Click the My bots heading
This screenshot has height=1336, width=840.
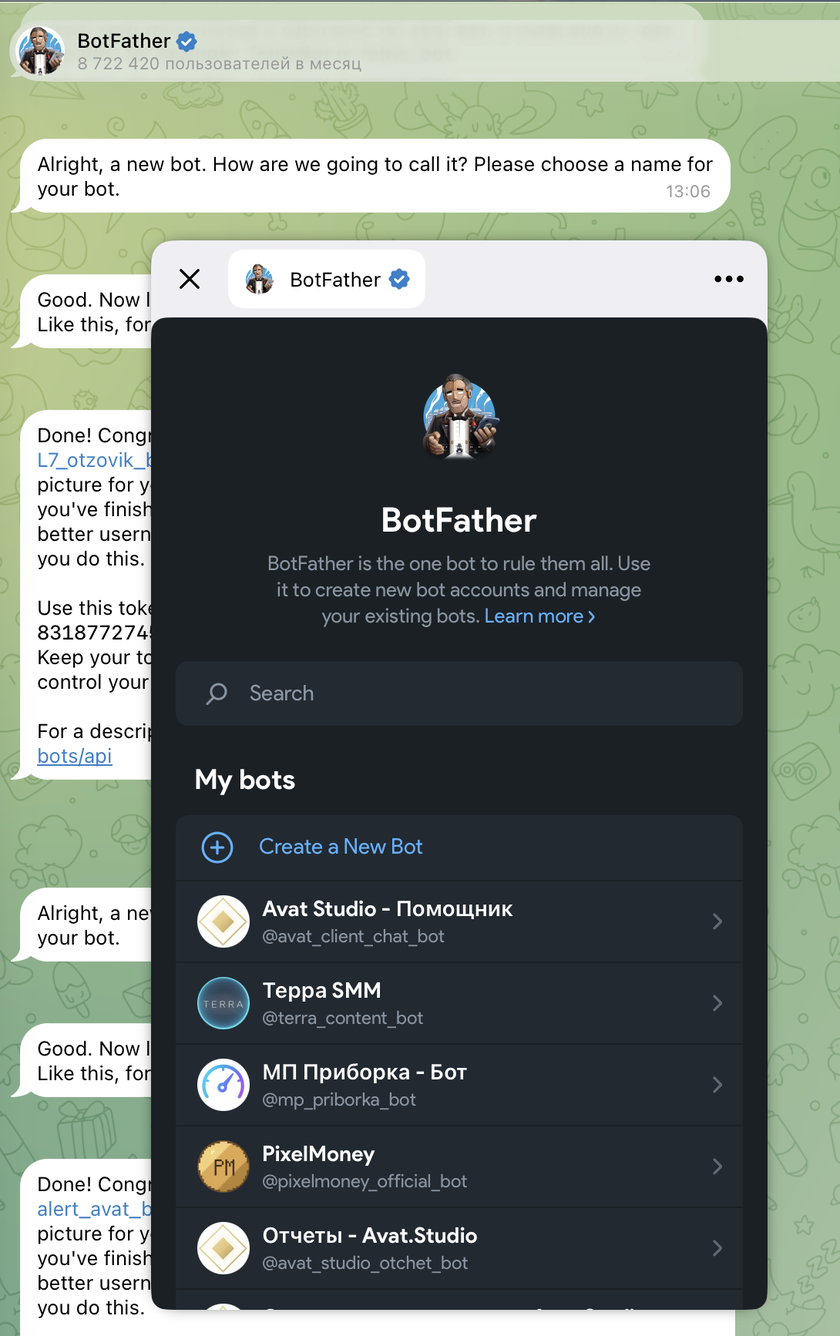click(245, 780)
